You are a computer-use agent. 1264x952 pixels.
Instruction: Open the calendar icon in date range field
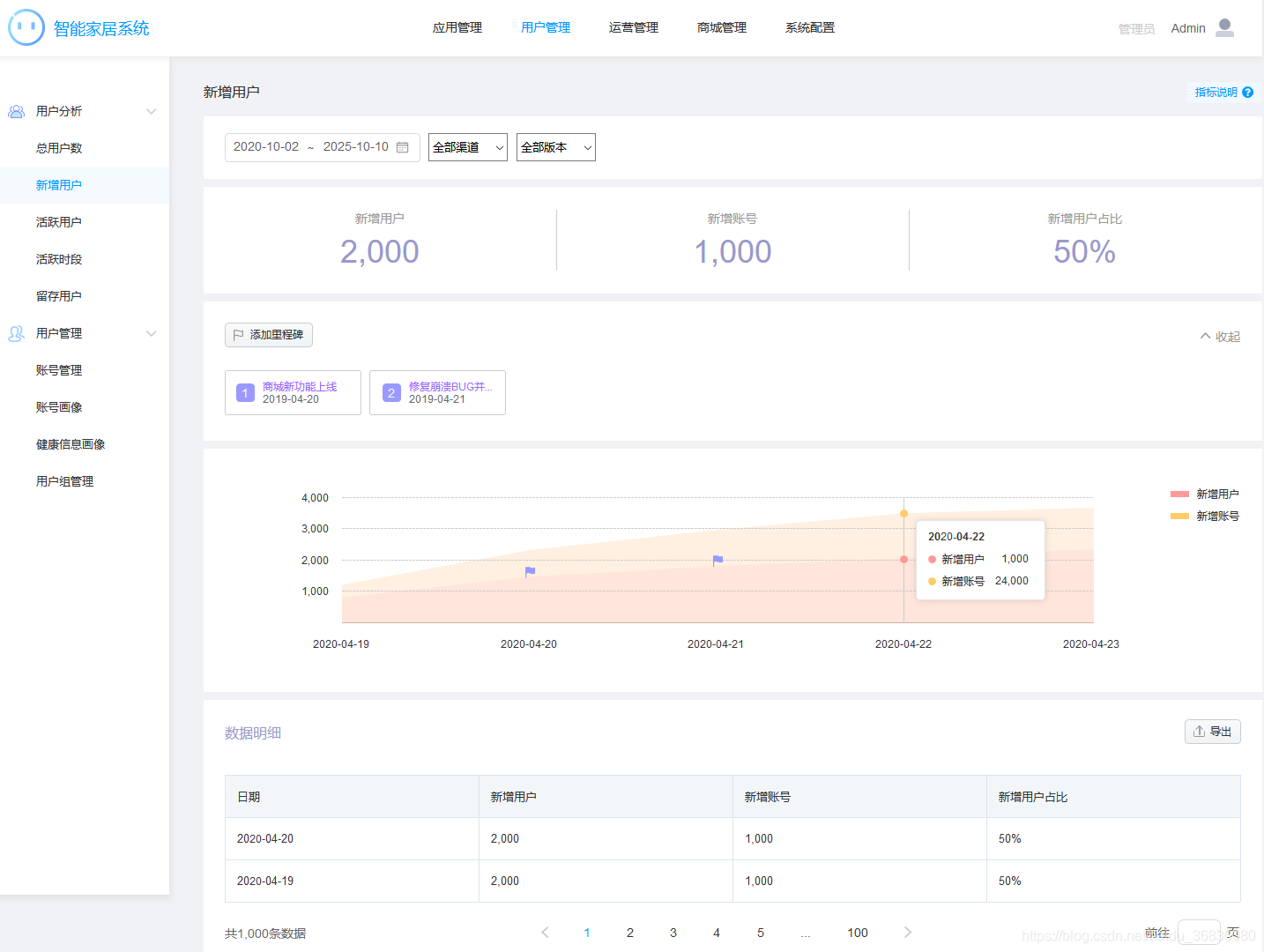[402, 147]
